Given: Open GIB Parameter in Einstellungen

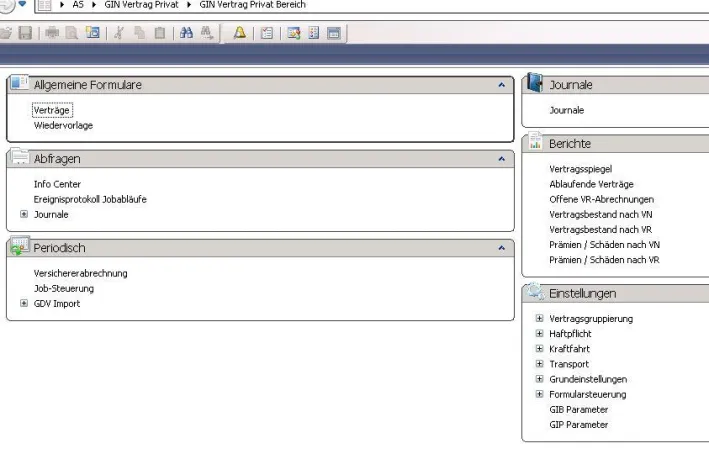Looking at the screenshot, I should point(578,410).
